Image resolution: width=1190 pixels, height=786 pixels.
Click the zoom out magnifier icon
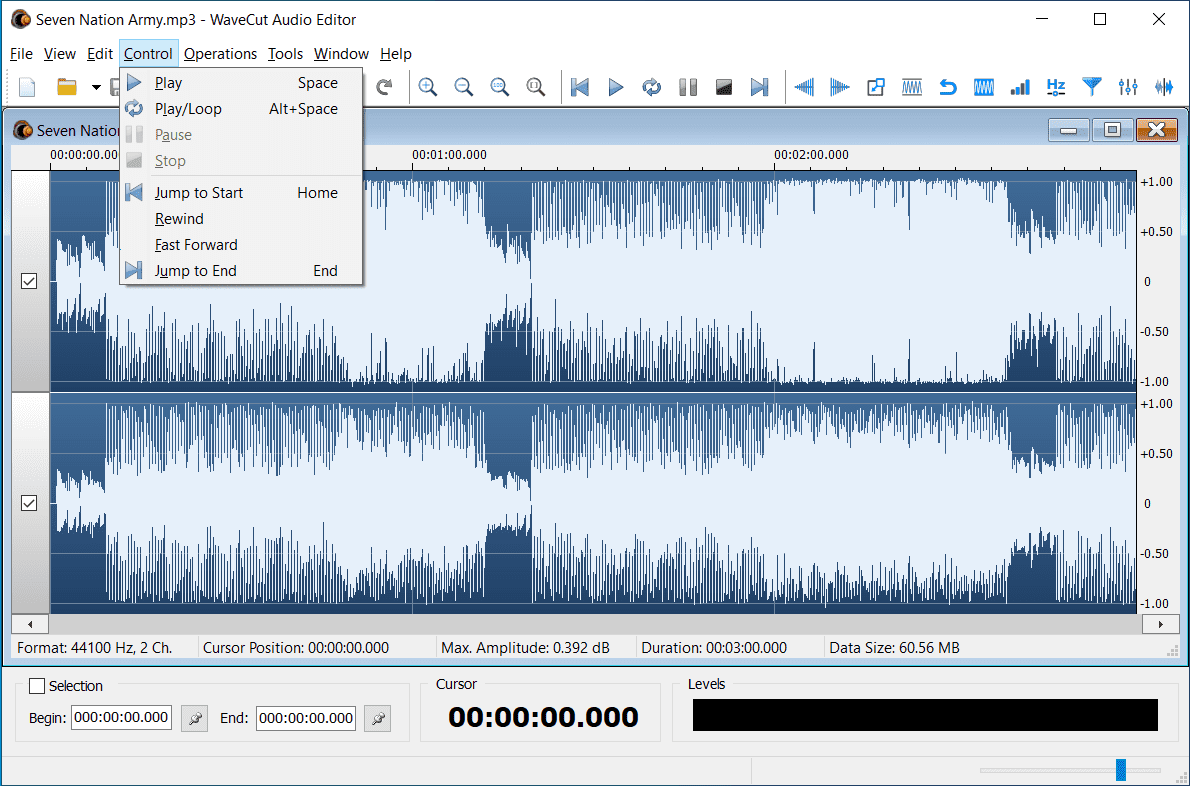pos(464,87)
